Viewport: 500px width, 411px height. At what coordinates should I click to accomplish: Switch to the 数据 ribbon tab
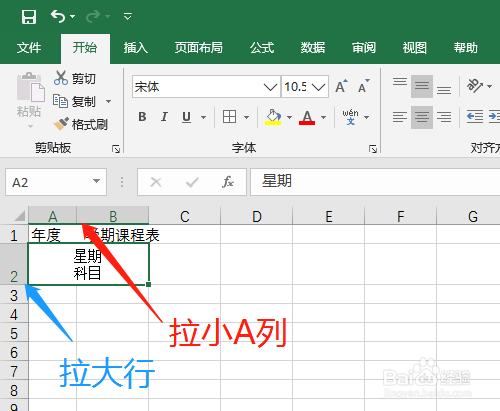point(313,48)
